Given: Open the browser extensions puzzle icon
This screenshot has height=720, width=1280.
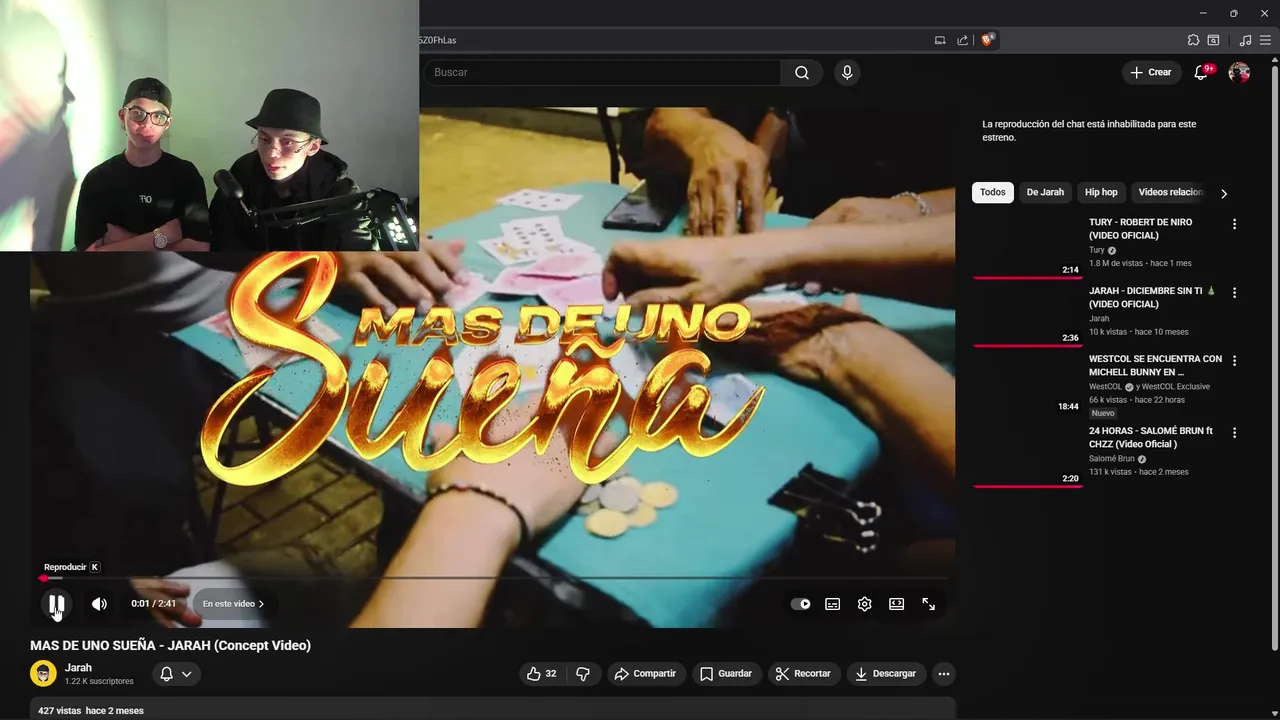Looking at the screenshot, I should tap(1193, 40).
